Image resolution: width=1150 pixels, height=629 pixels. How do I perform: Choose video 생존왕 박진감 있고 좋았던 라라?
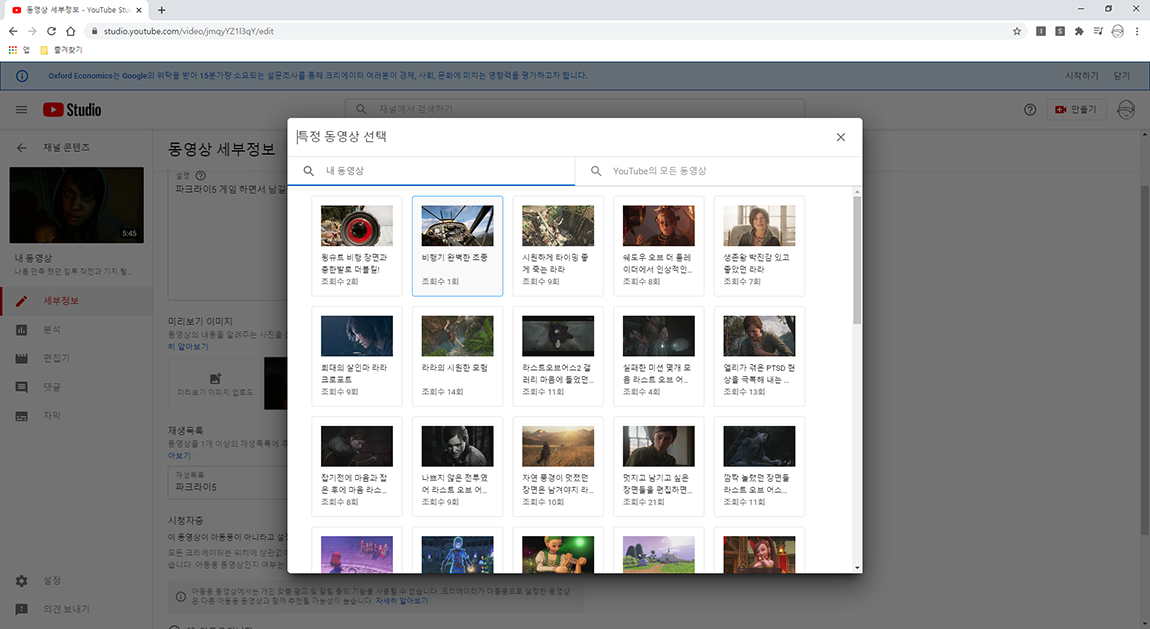tap(758, 246)
